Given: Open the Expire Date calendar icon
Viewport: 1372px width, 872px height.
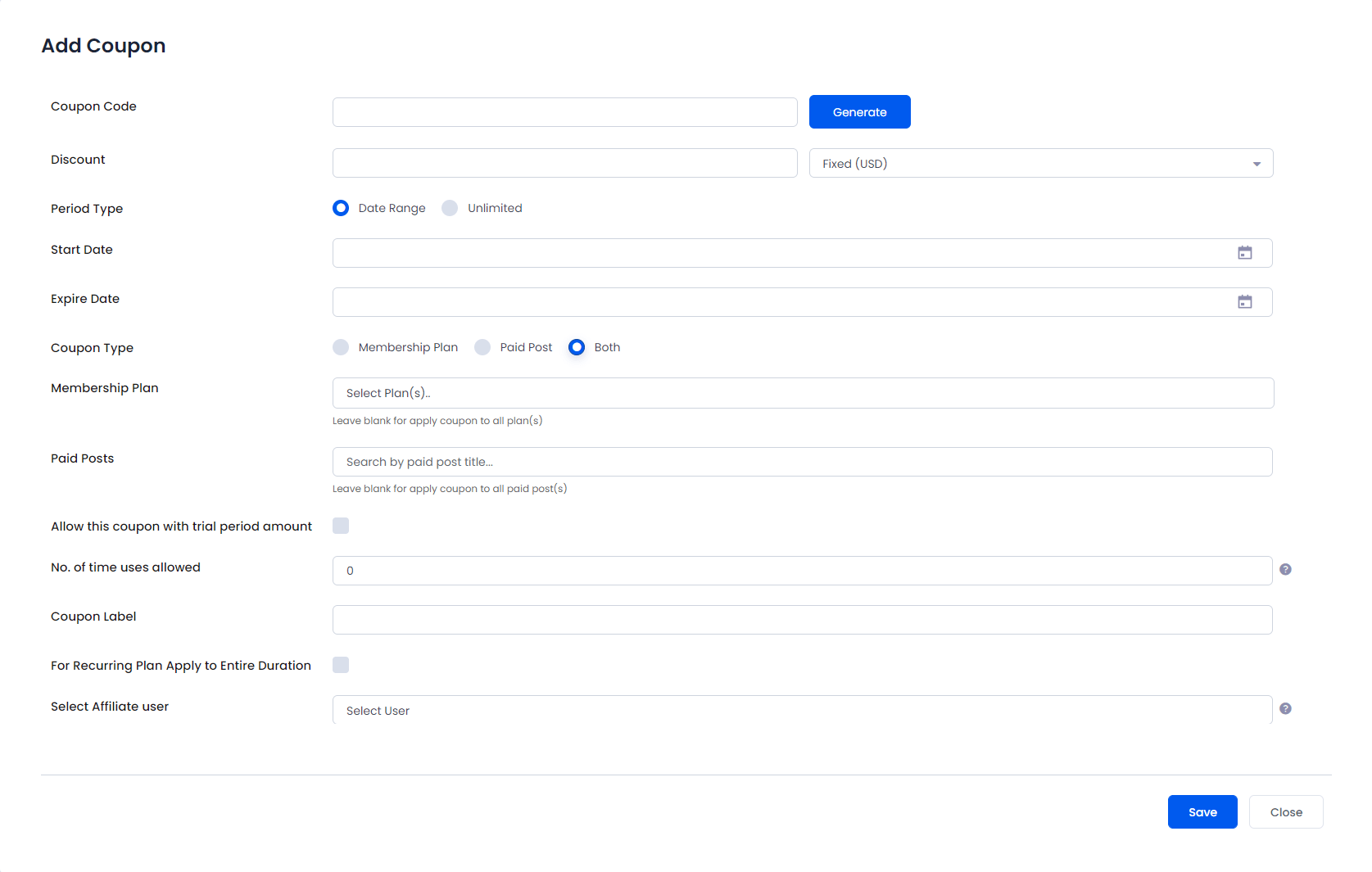Looking at the screenshot, I should point(1245,302).
